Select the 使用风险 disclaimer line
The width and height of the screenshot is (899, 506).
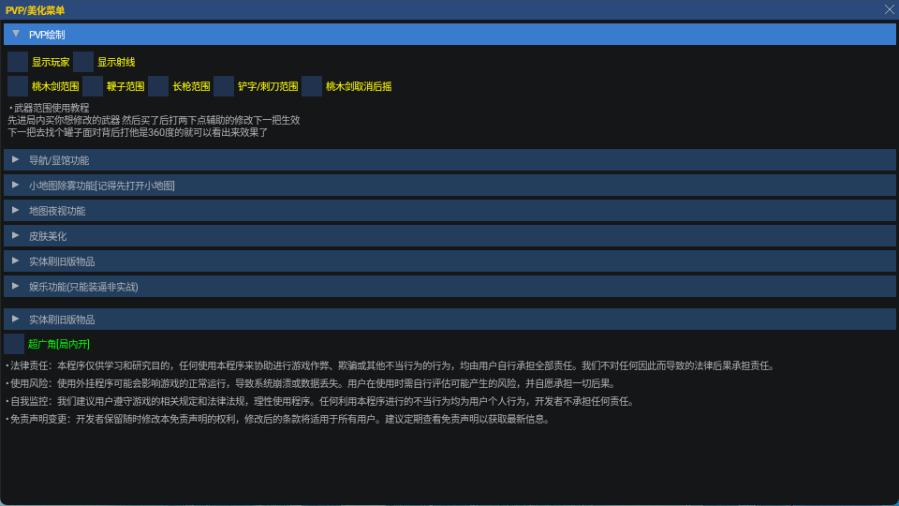pos(311,383)
